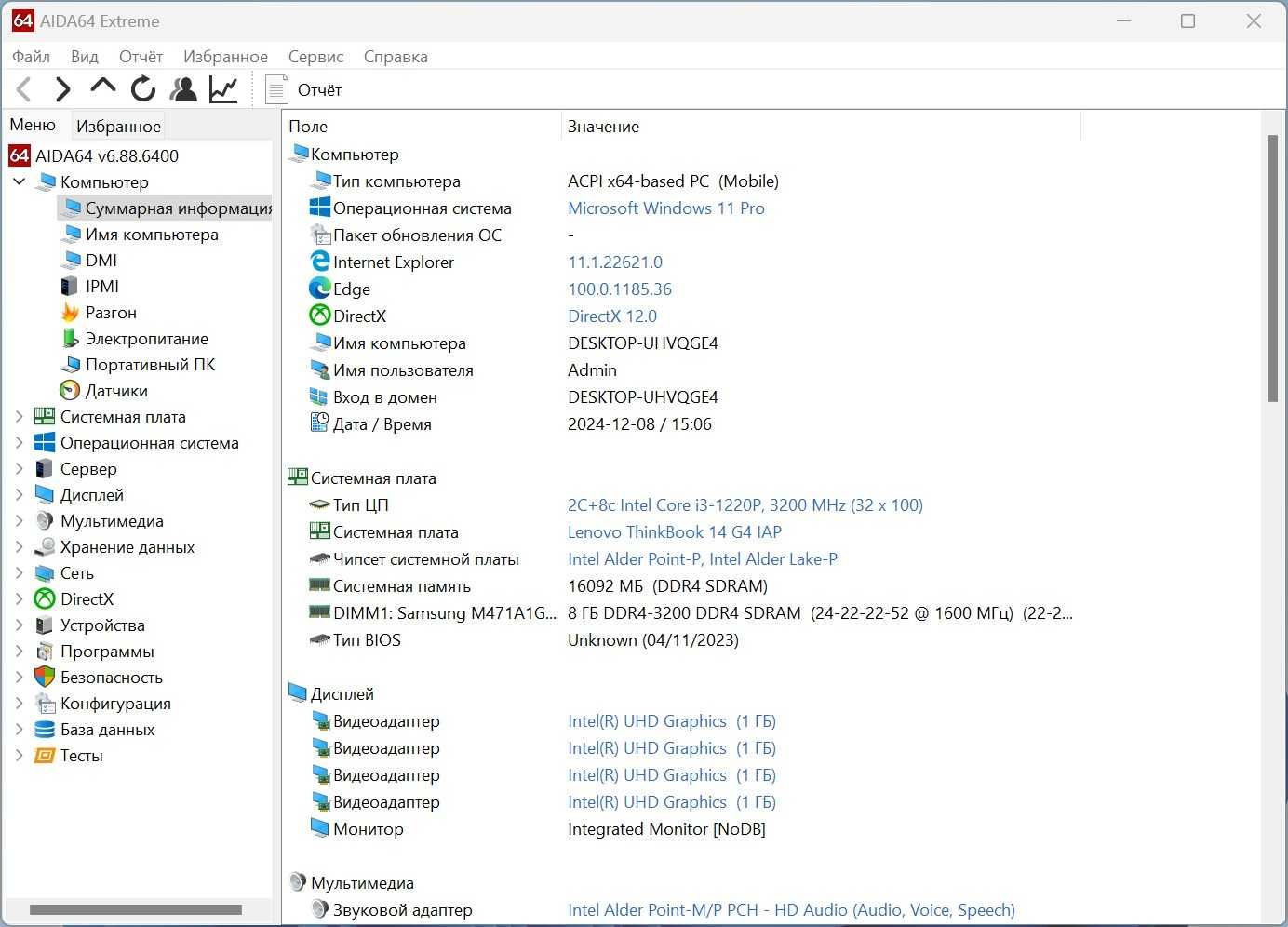Select the IPMI tree icon
The height and width of the screenshot is (927, 1288).
click(70, 287)
